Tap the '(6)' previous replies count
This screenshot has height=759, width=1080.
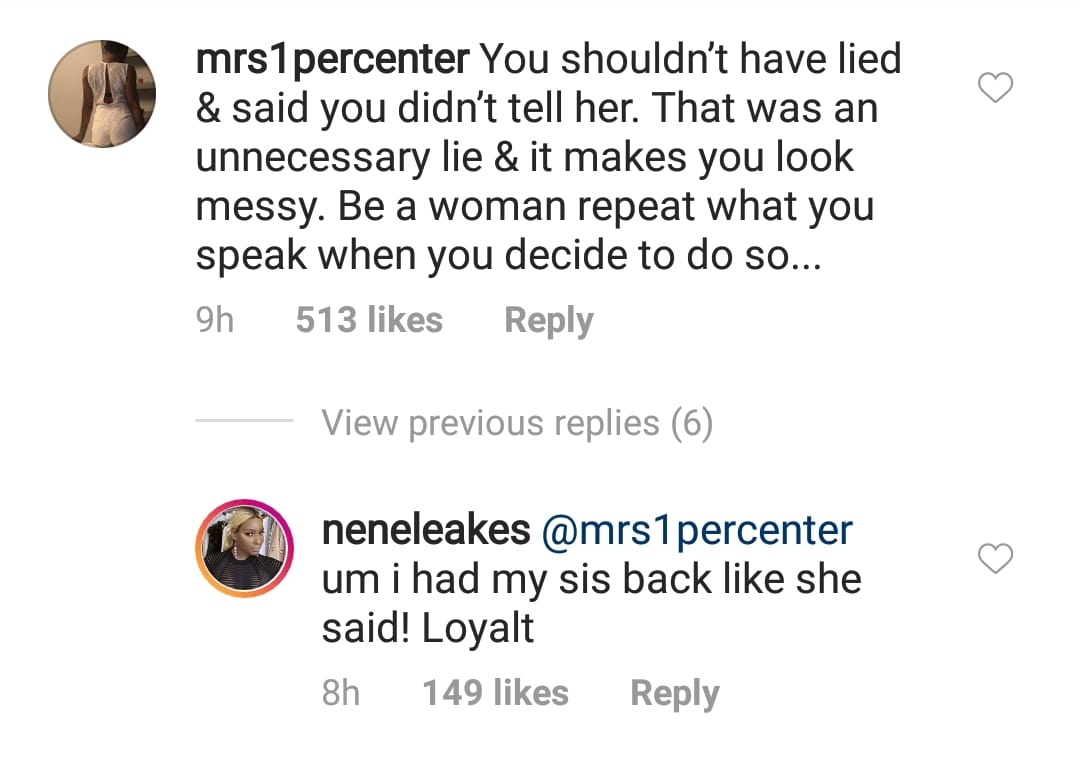(x=691, y=424)
